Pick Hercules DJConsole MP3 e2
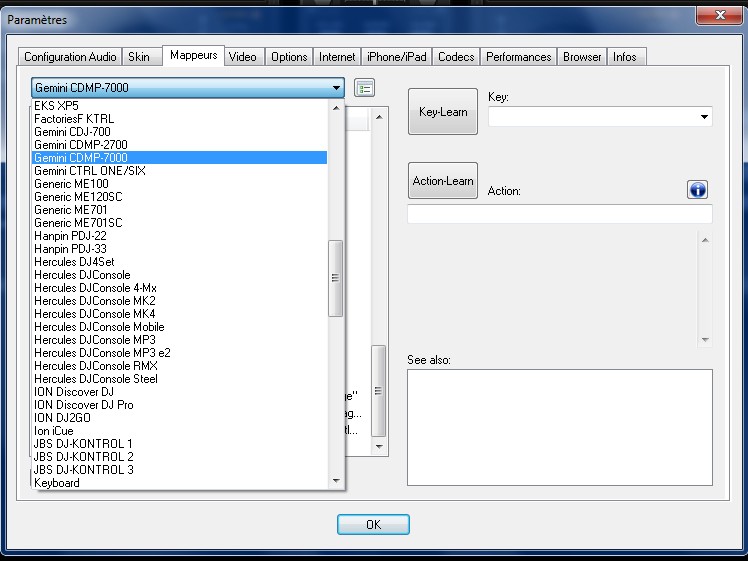 click(179, 353)
